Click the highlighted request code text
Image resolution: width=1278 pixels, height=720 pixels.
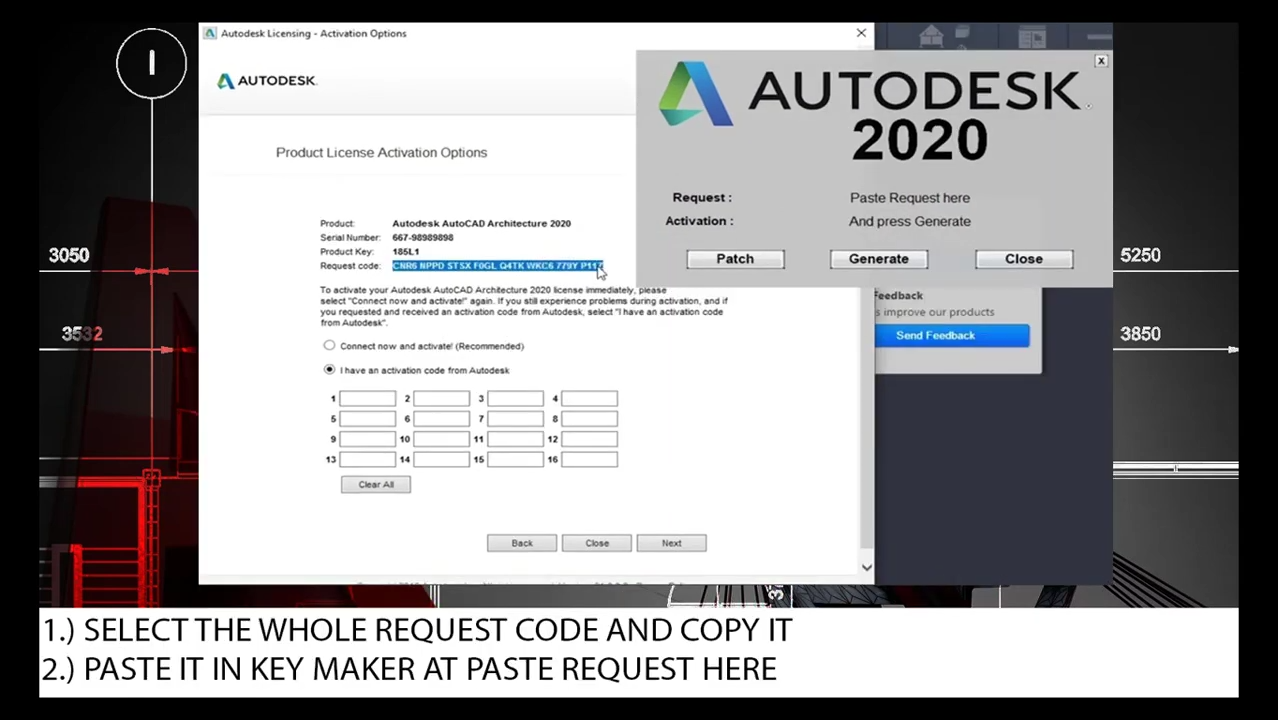click(x=497, y=266)
